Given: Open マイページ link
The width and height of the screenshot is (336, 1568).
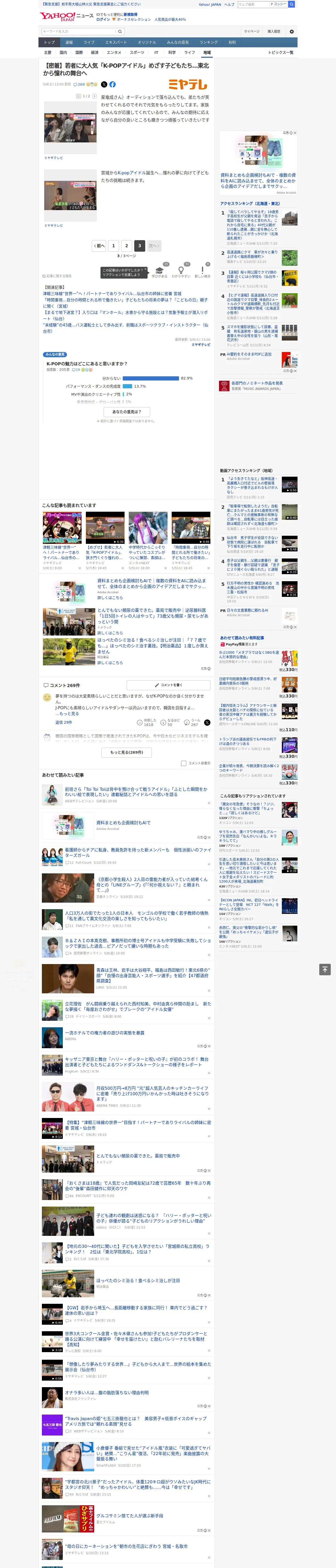Looking at the screenshot, I should 252,32.
